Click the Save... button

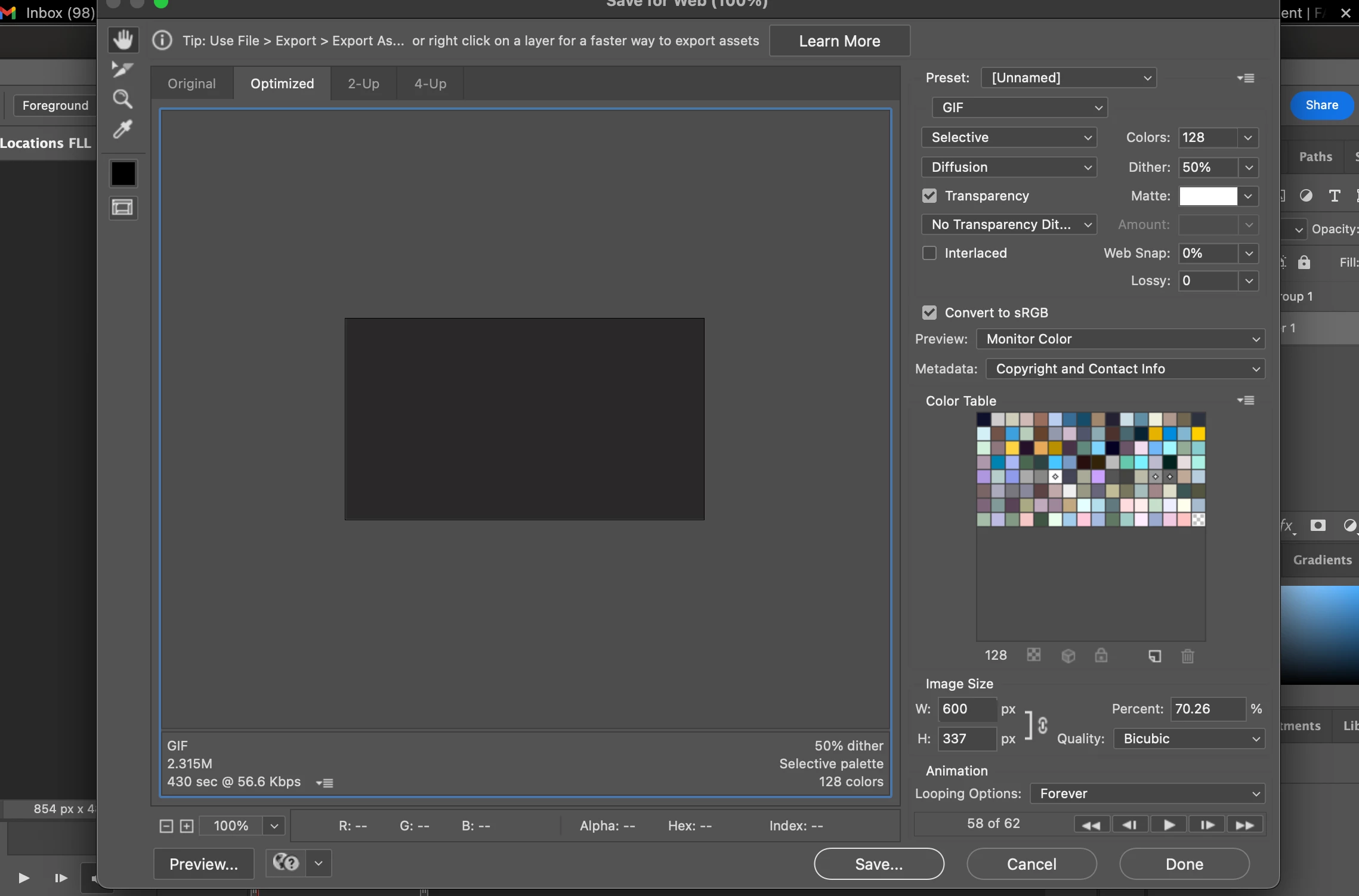tap(879, 864)
